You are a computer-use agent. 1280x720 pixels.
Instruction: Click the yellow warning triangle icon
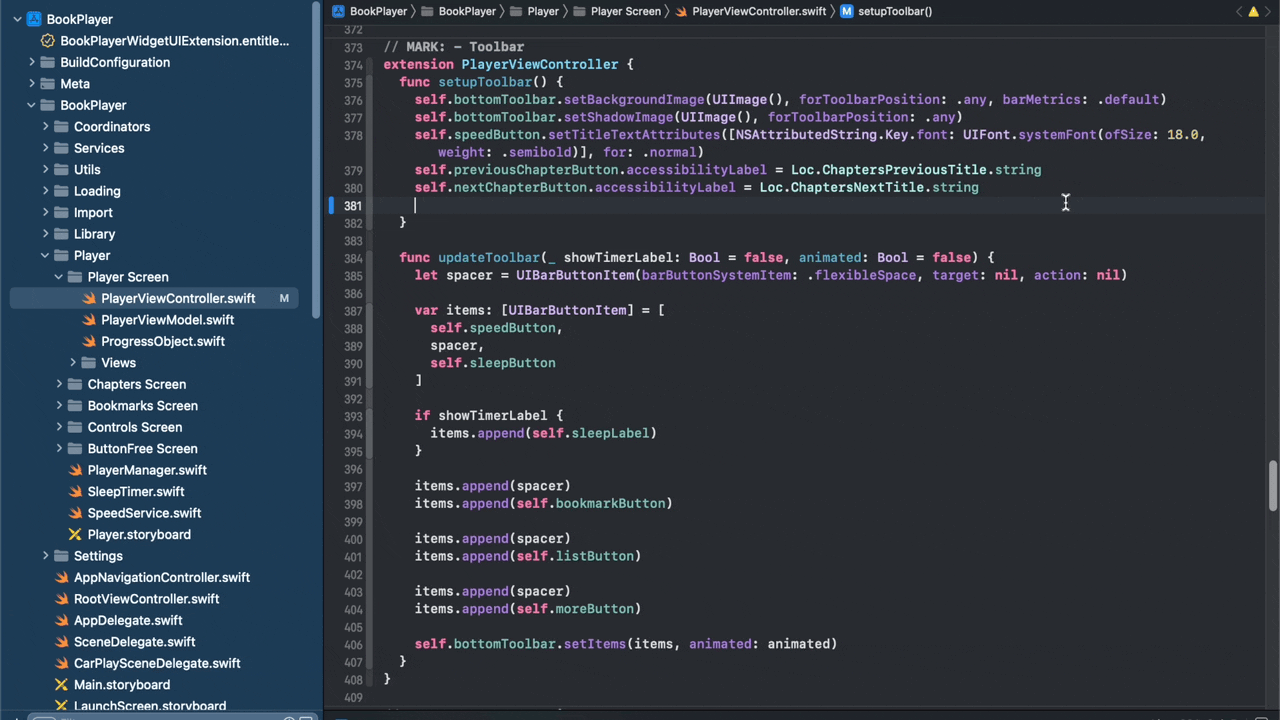click(x=1253, y=12)
